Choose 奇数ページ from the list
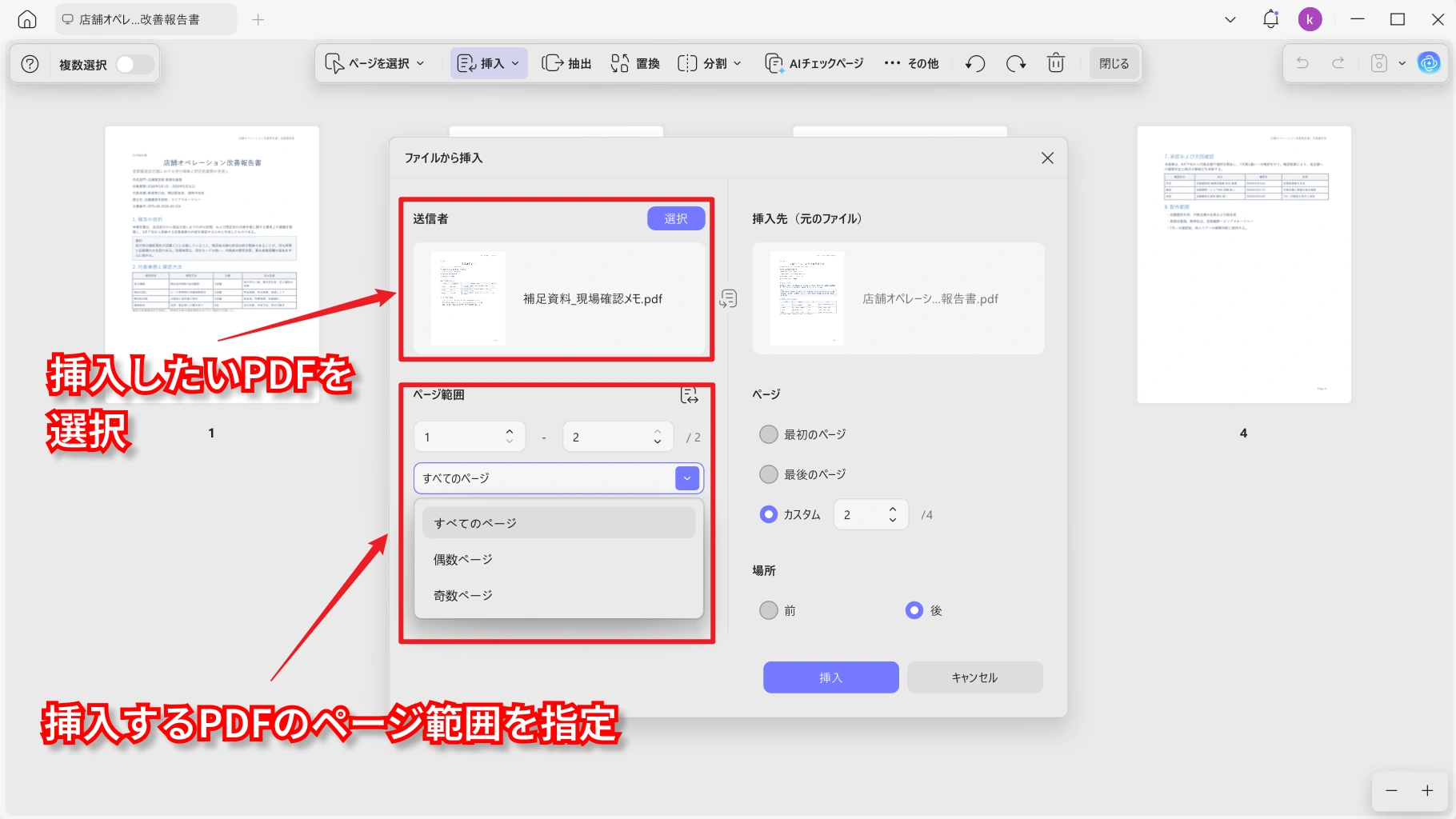Viewport: 1456px width, 819px height. coord(558,595)
